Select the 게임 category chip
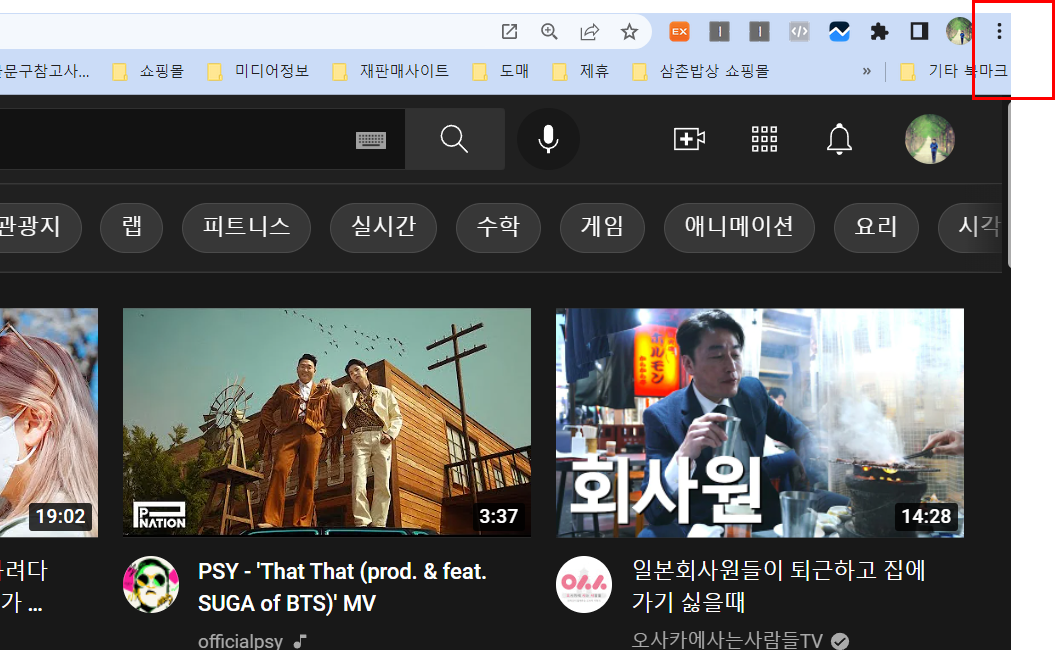The width and height of the screenshot is (1055, 650). (602, 227)
